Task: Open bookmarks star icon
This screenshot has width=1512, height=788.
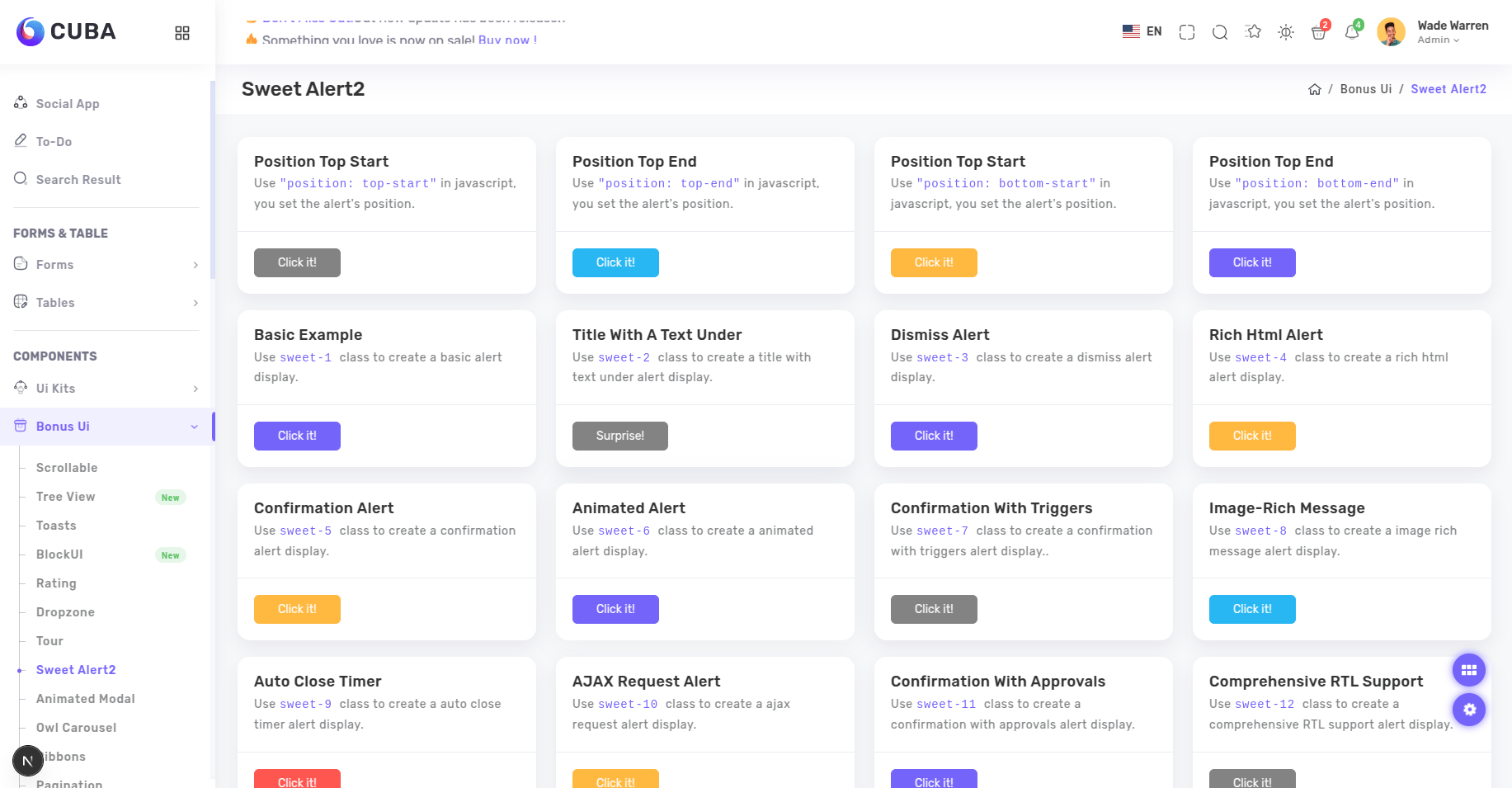Action: (x=1254, y=31)
